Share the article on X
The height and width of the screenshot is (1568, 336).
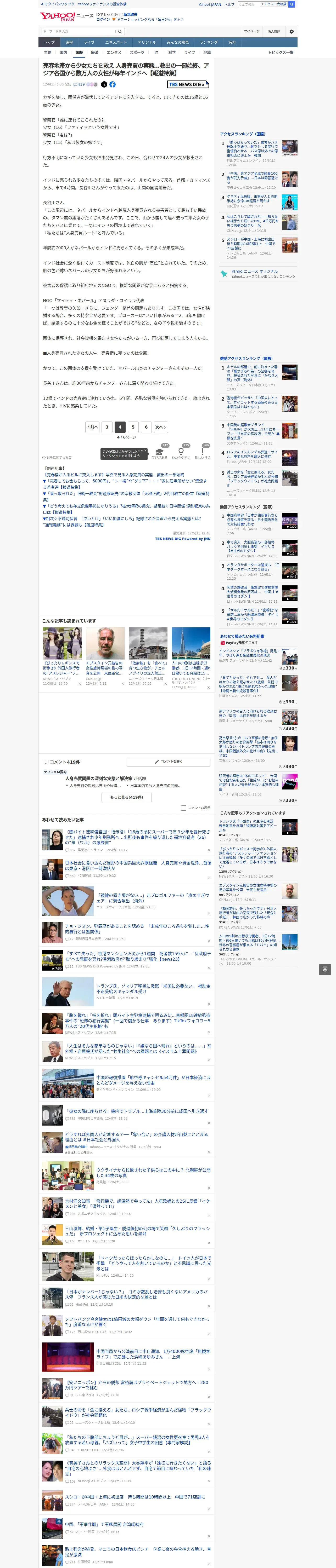(104, 85)
